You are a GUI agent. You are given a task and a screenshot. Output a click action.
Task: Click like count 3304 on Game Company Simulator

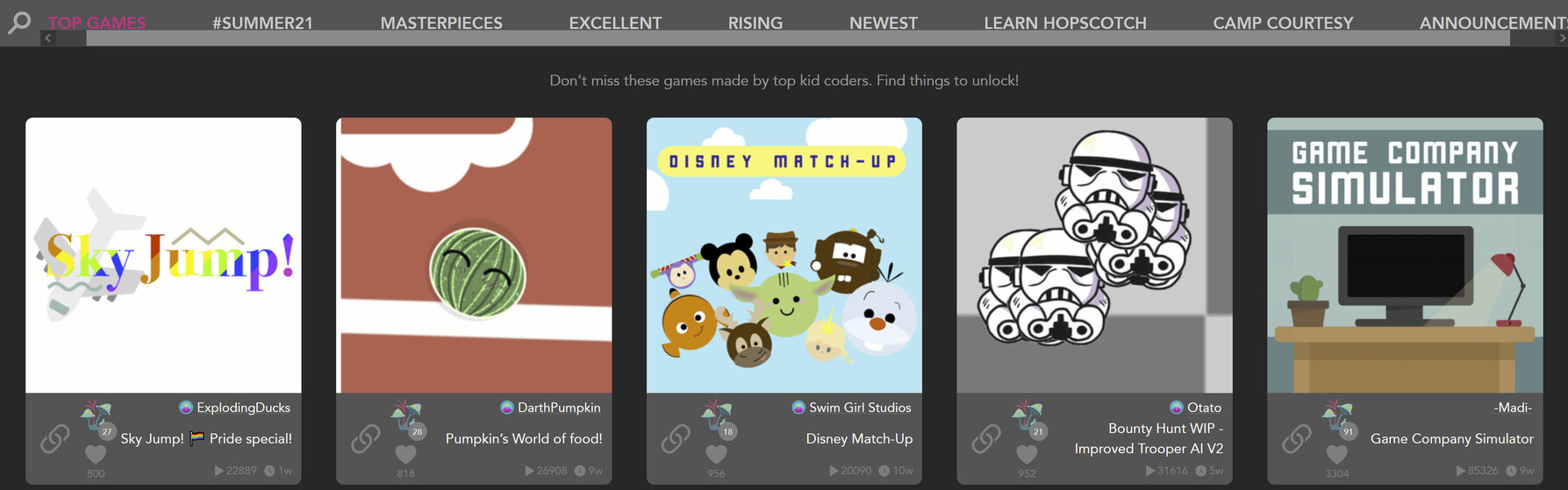tap(1336, 473)
